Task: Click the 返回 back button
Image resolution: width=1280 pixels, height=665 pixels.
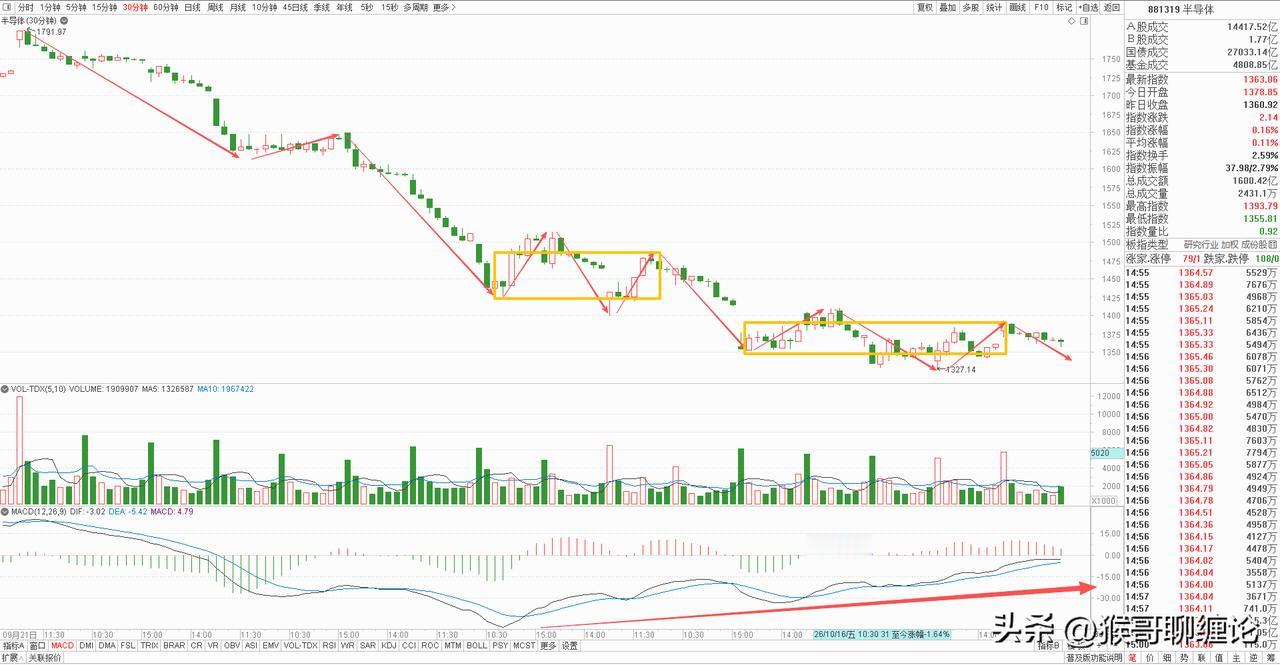Action: [1111, 7]
